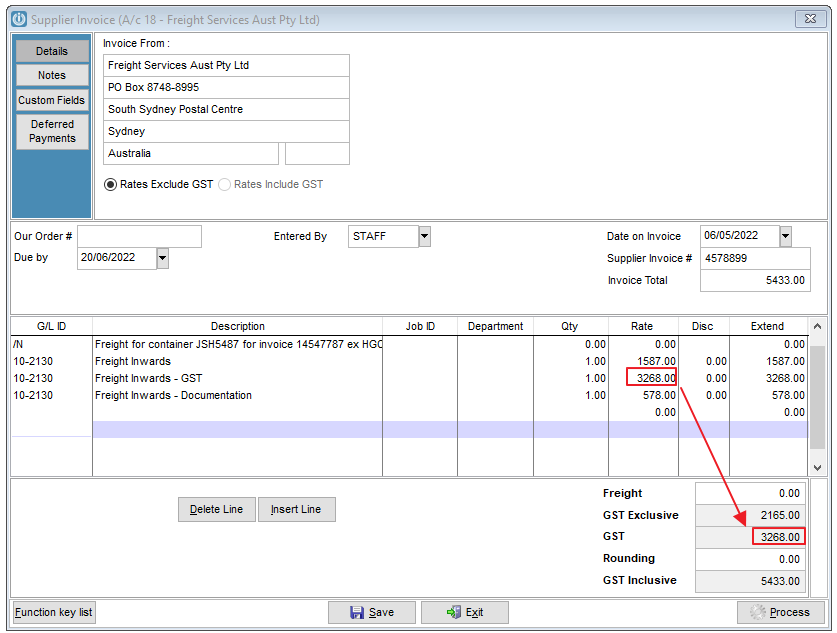Click the GST total value 3268.00
Viewport: 837px width, 633px height.
pos(750,537)
